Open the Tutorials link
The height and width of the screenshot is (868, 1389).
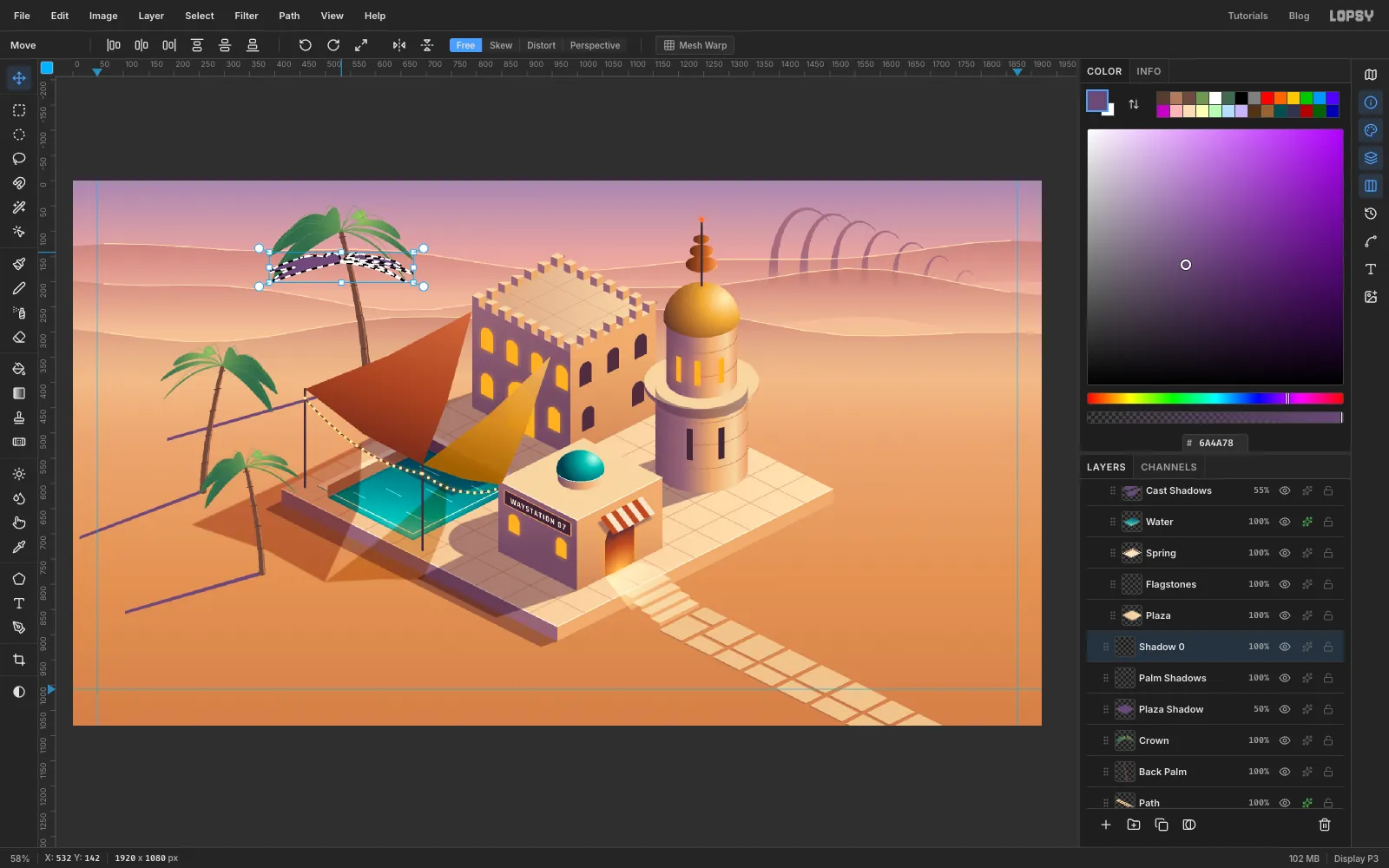click(1247, 16)
